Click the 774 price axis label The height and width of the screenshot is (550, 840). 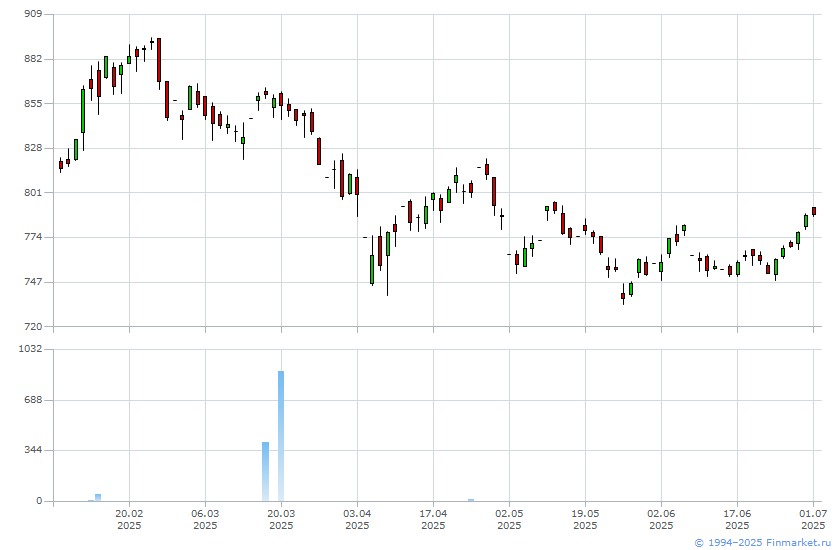(33, 236)
